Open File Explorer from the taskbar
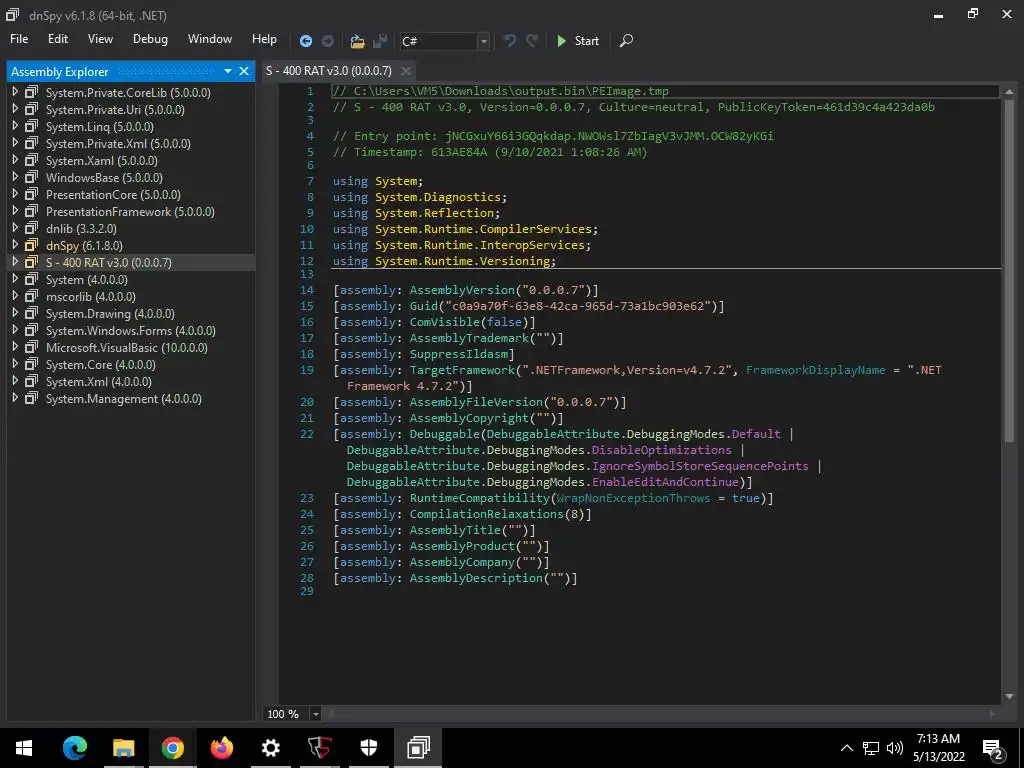 point(123,748)
